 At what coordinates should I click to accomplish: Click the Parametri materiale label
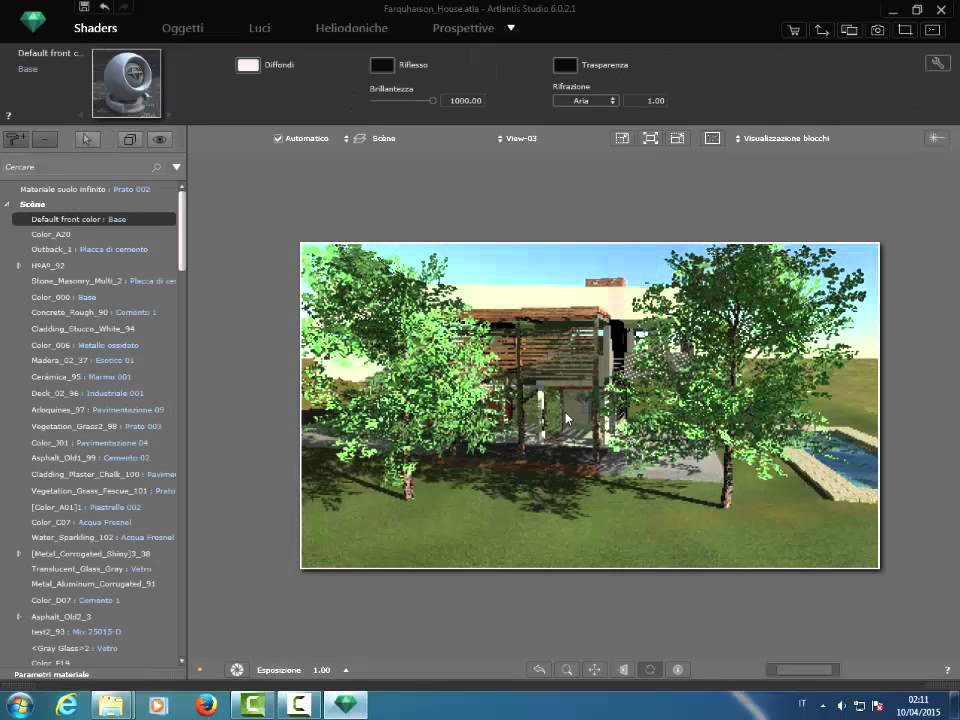(51, 674)
